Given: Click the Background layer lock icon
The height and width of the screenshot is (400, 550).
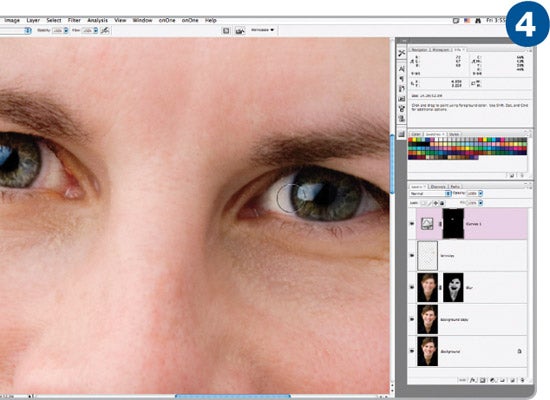Looking at the screenshot, I should click(x=519, y=351).
